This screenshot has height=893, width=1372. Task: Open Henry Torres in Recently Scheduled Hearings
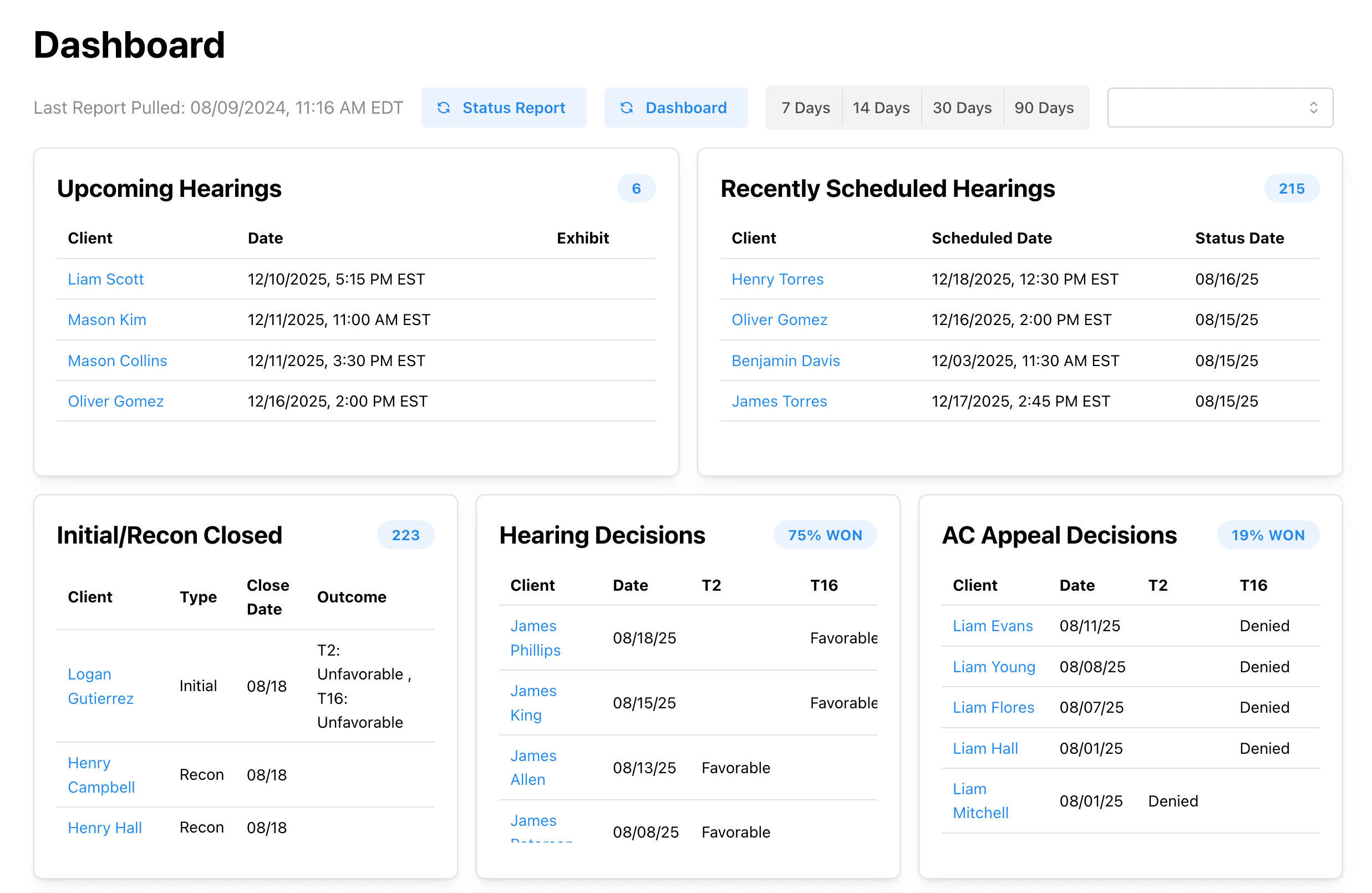point(778,279)
